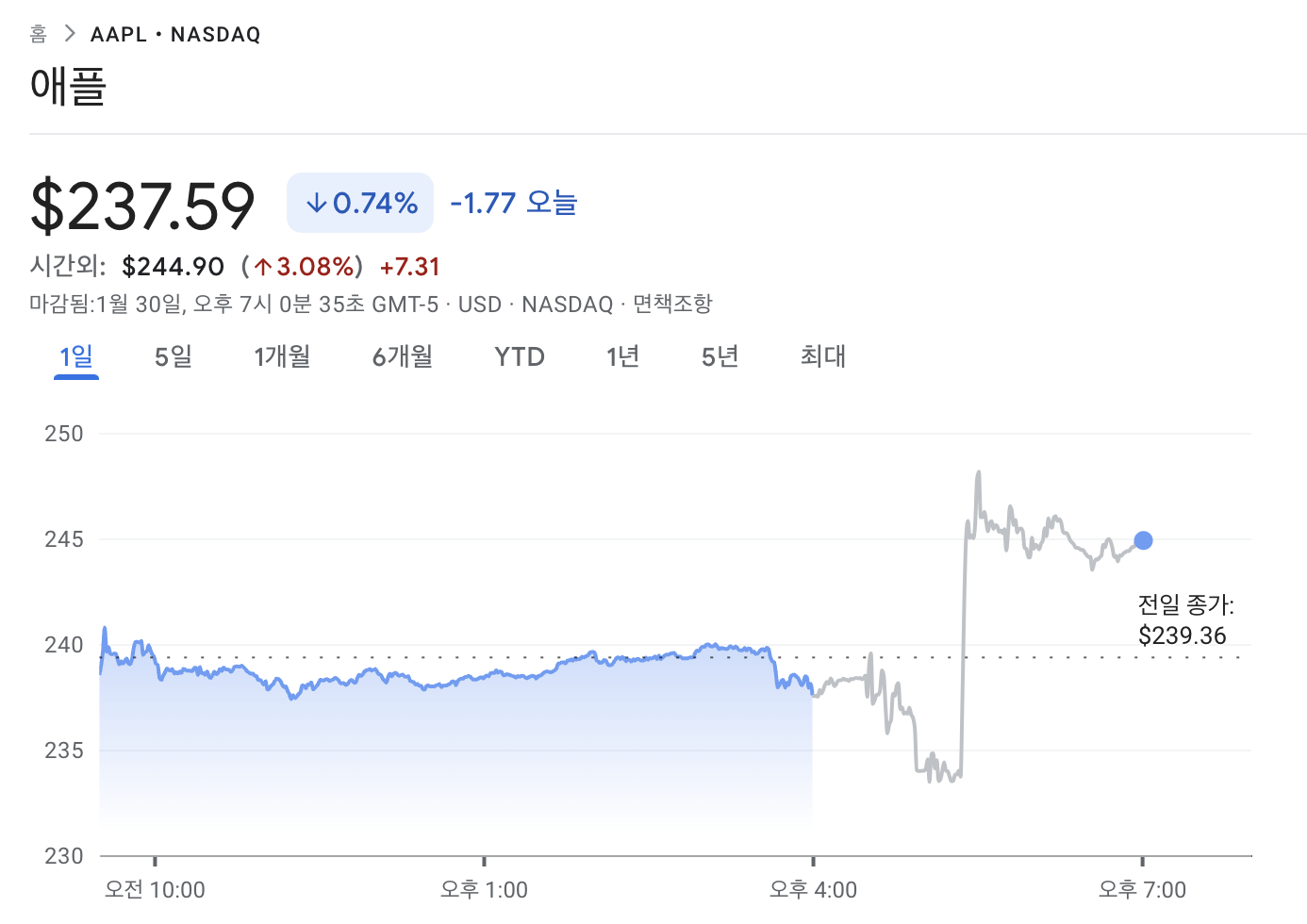
Task: Open the 5년 range tab
Action: coord(720,356)
